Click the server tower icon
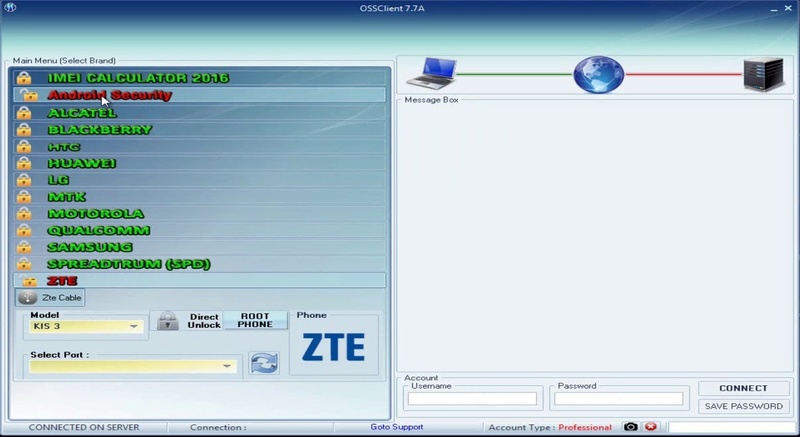Image resolution: width=800 pixels, height=437 pixels. 763,74
